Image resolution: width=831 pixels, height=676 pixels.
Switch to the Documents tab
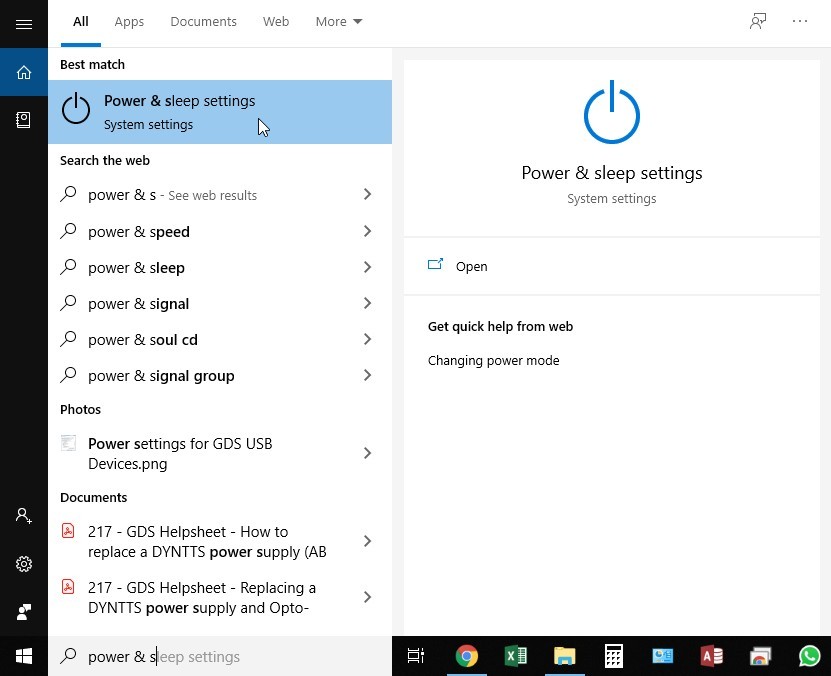[203, 21]
